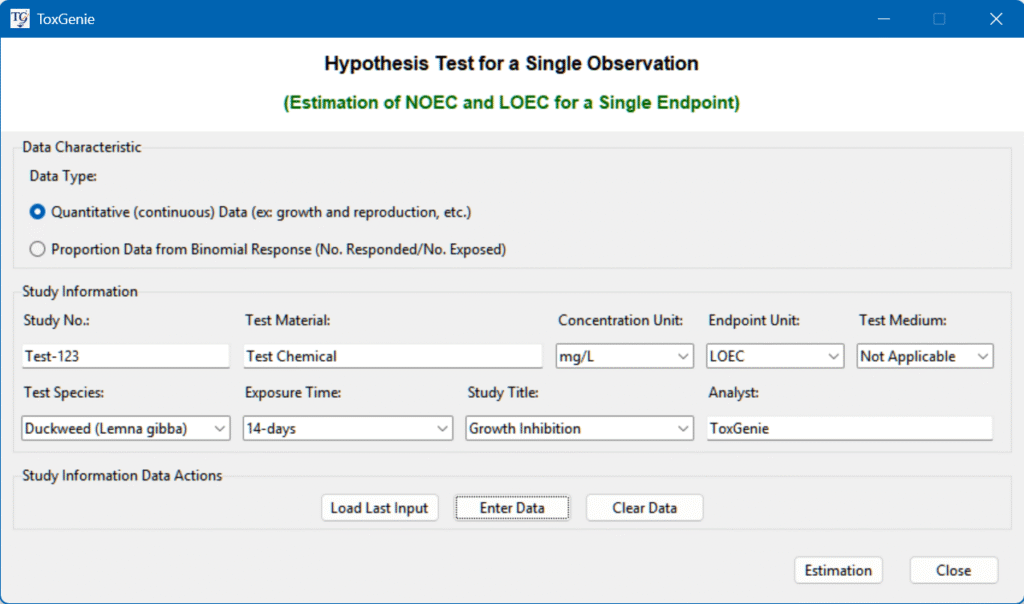
Task: Close the window using title bar X
Action: point(995,18)
